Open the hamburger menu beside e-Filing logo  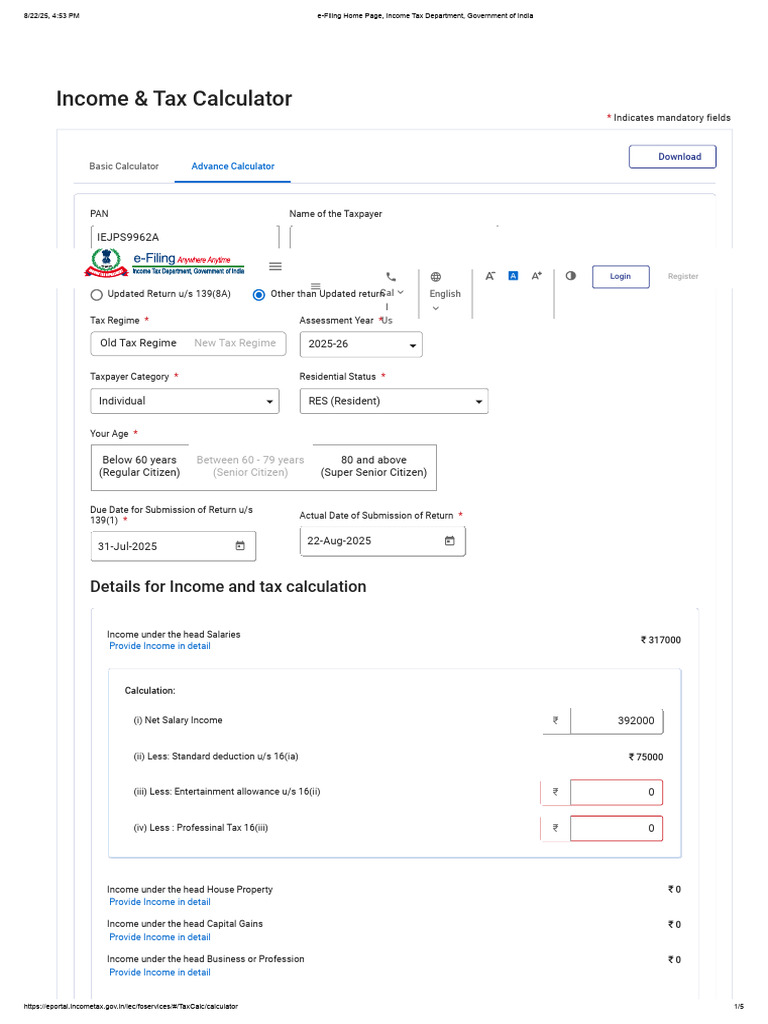point(276,266)
